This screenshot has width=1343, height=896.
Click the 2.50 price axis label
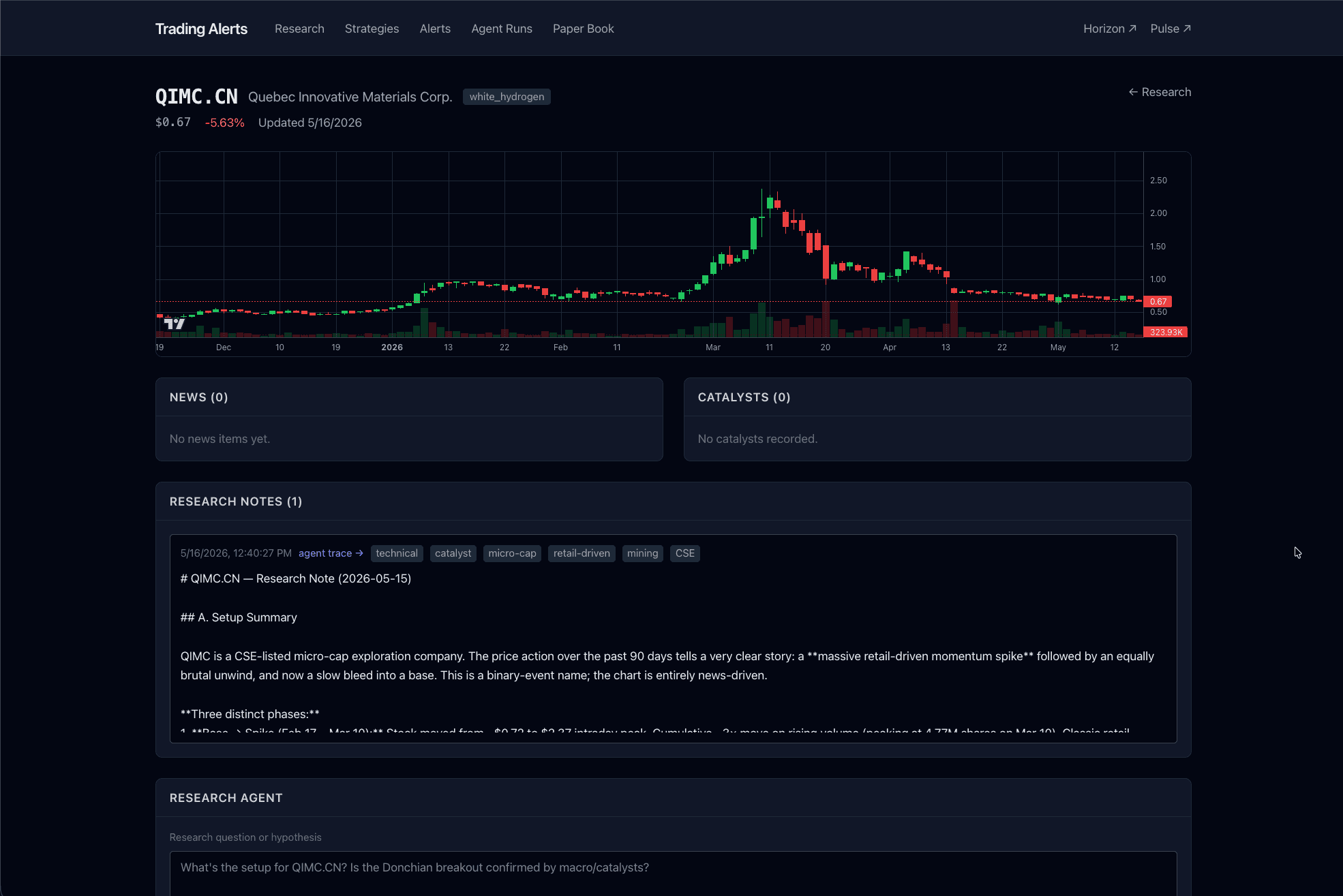click(x=1158, y=181)
